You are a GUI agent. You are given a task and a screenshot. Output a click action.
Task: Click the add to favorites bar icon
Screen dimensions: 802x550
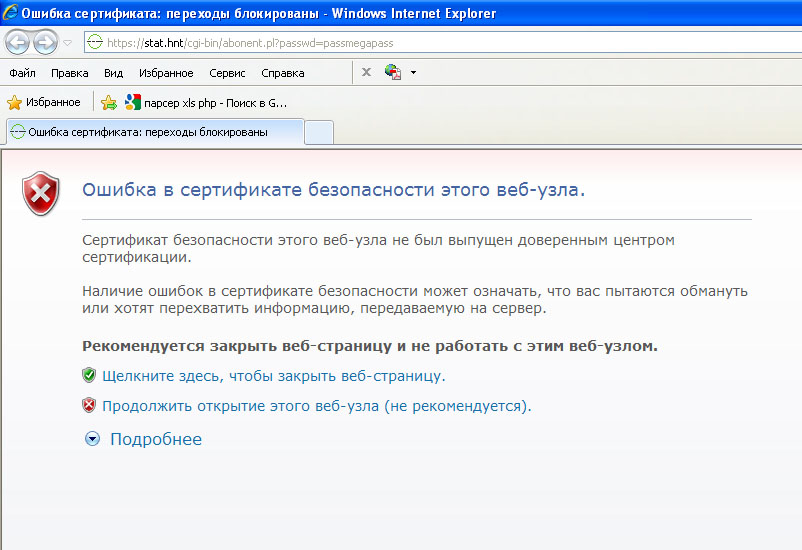pos(109,102)
